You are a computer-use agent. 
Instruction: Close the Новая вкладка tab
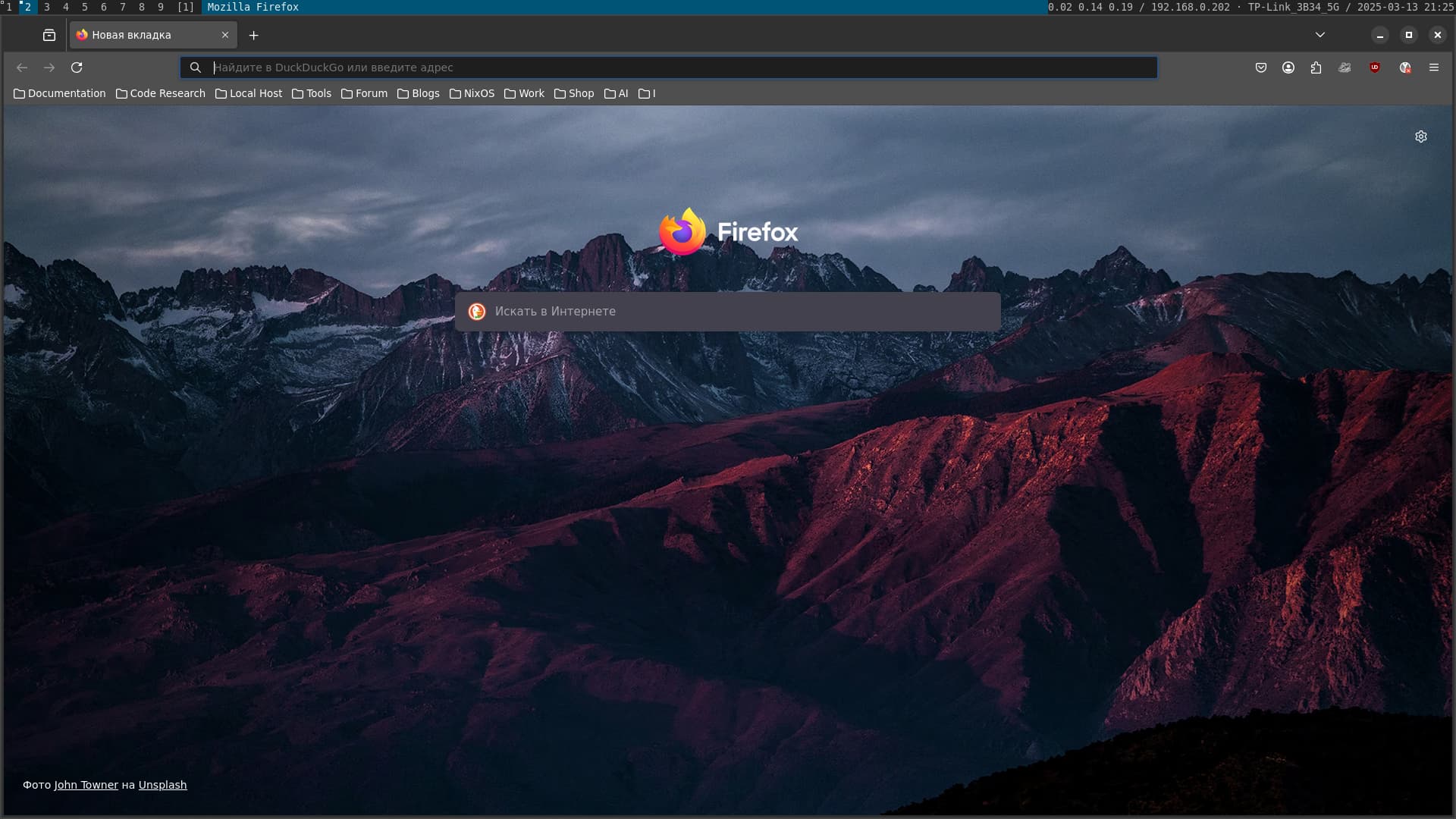point(225,35)
